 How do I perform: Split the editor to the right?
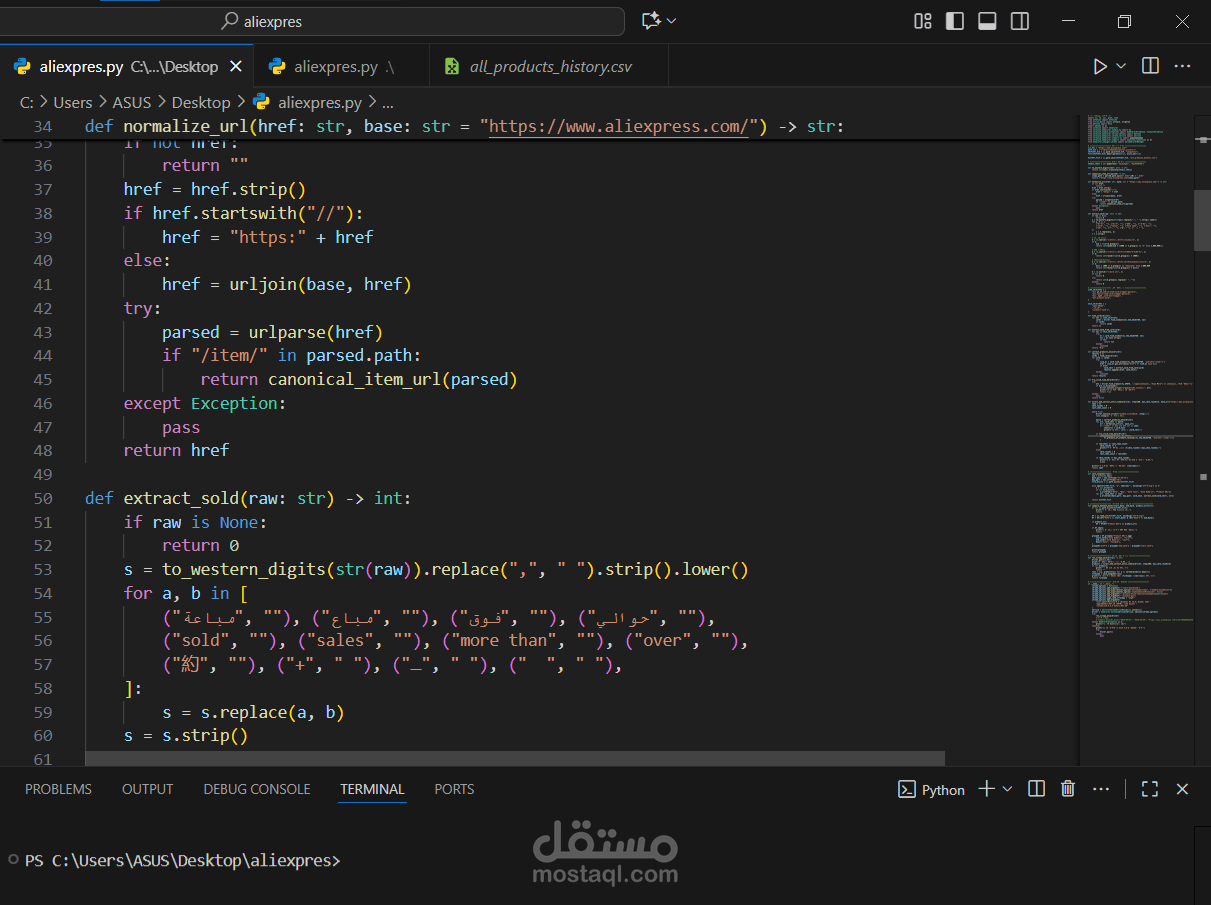(x=1151, y=66)
